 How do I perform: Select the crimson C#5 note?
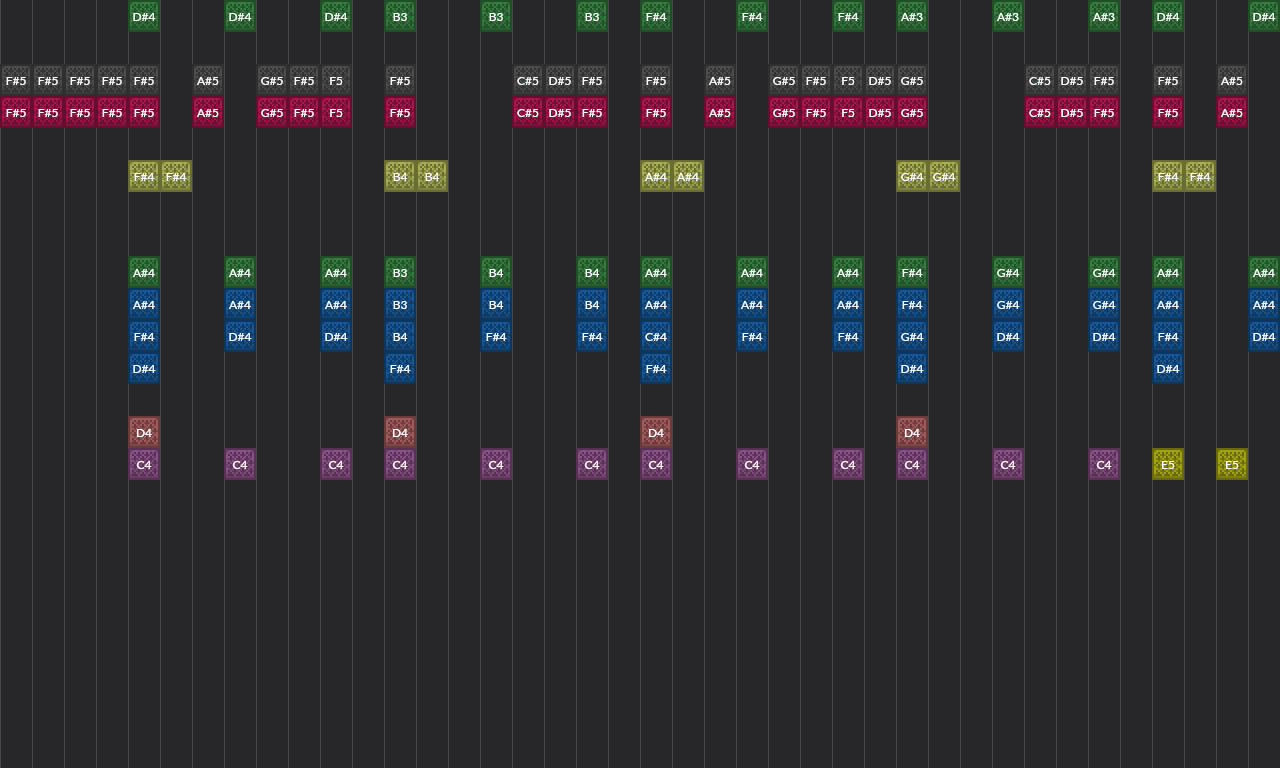point(528,112)
